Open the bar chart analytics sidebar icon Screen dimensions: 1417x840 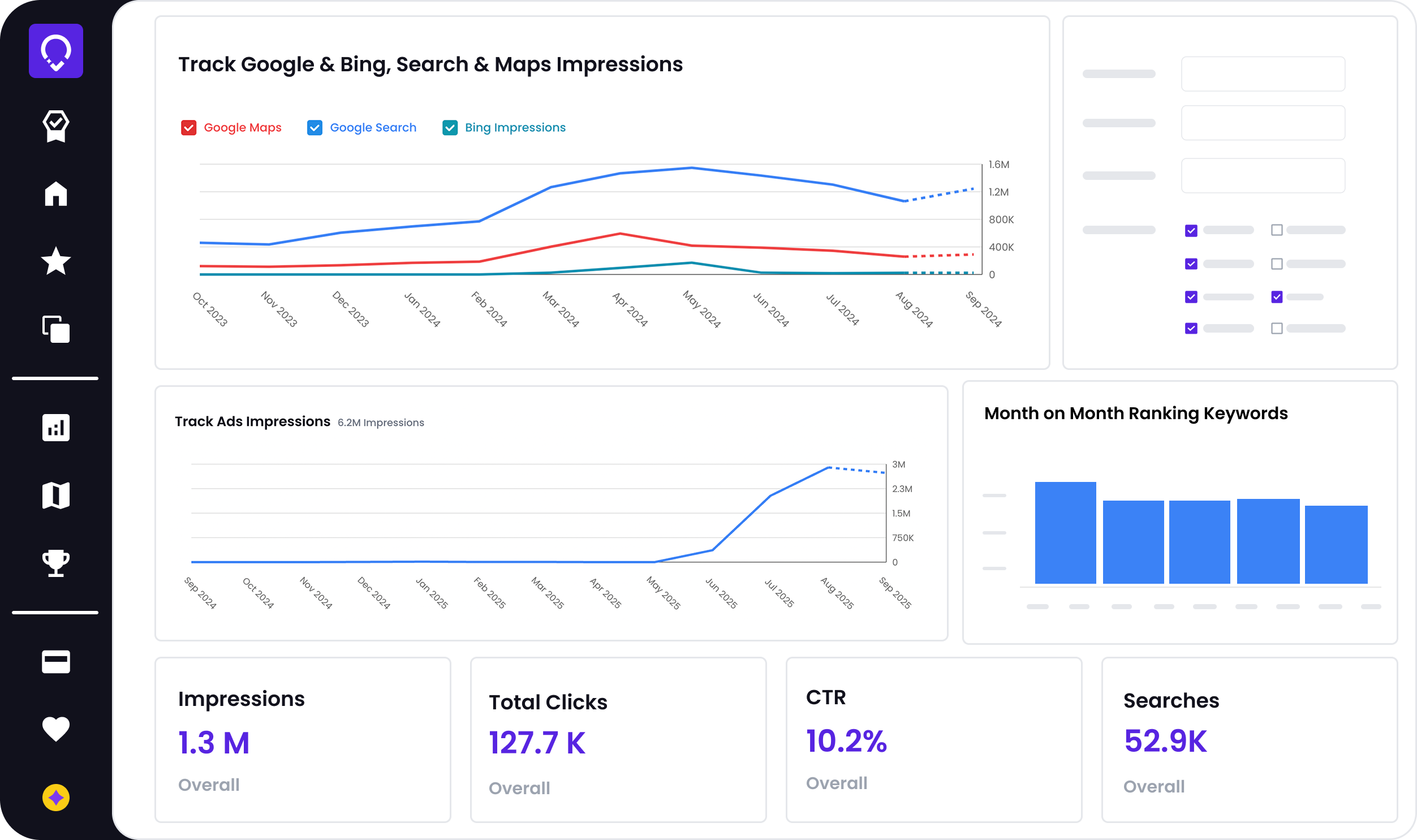click(55, 428)
